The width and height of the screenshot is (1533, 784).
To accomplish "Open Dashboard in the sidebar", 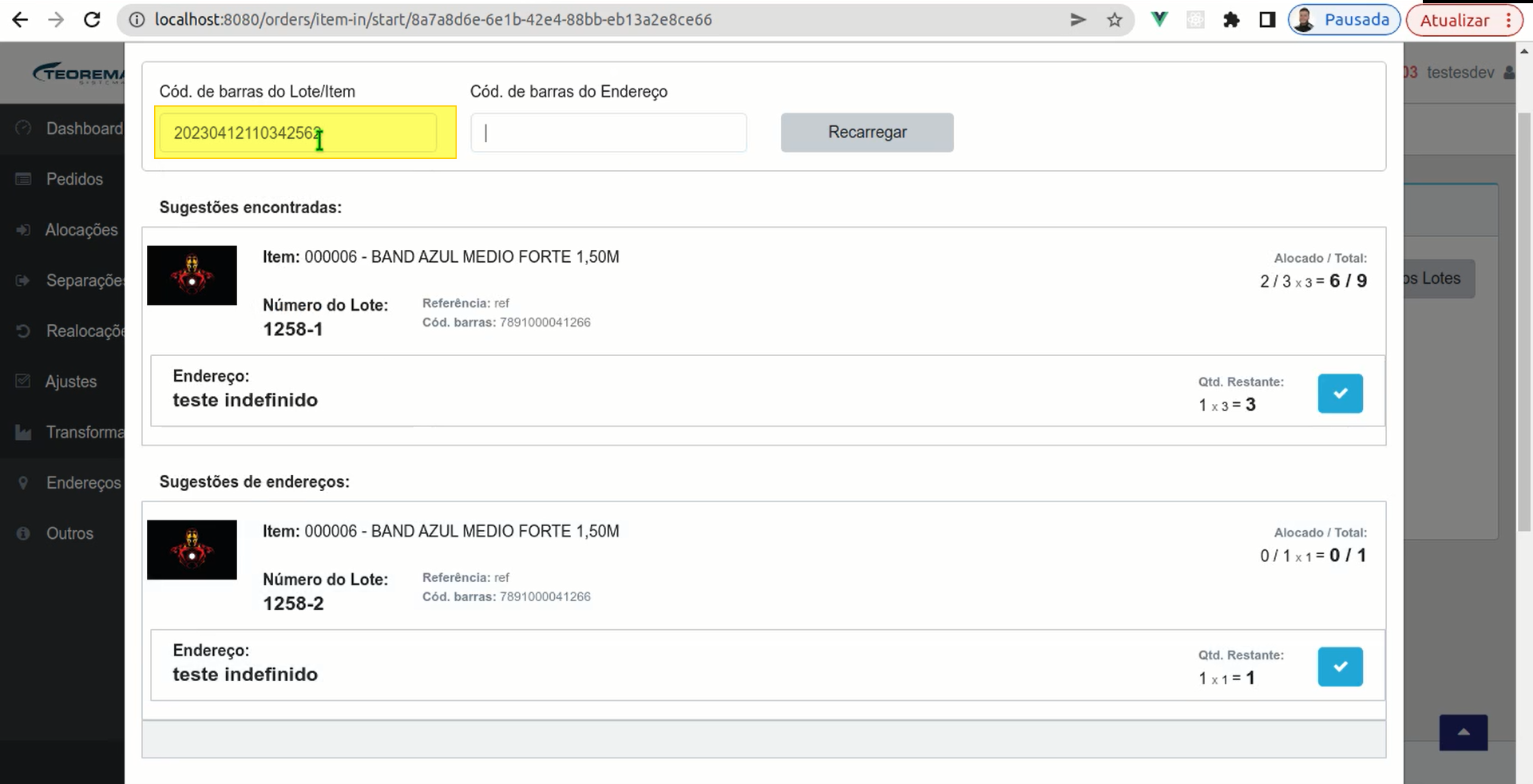I will (85, 129).
